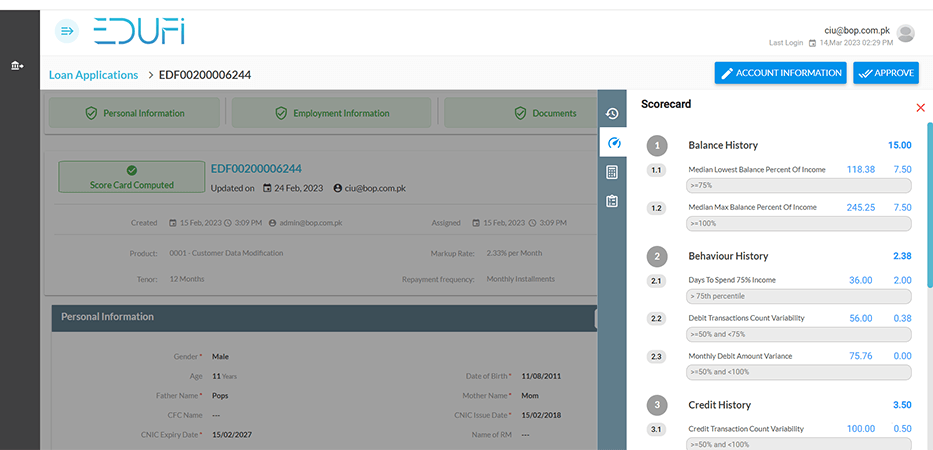Click the Account Information button

coord(780,73)
